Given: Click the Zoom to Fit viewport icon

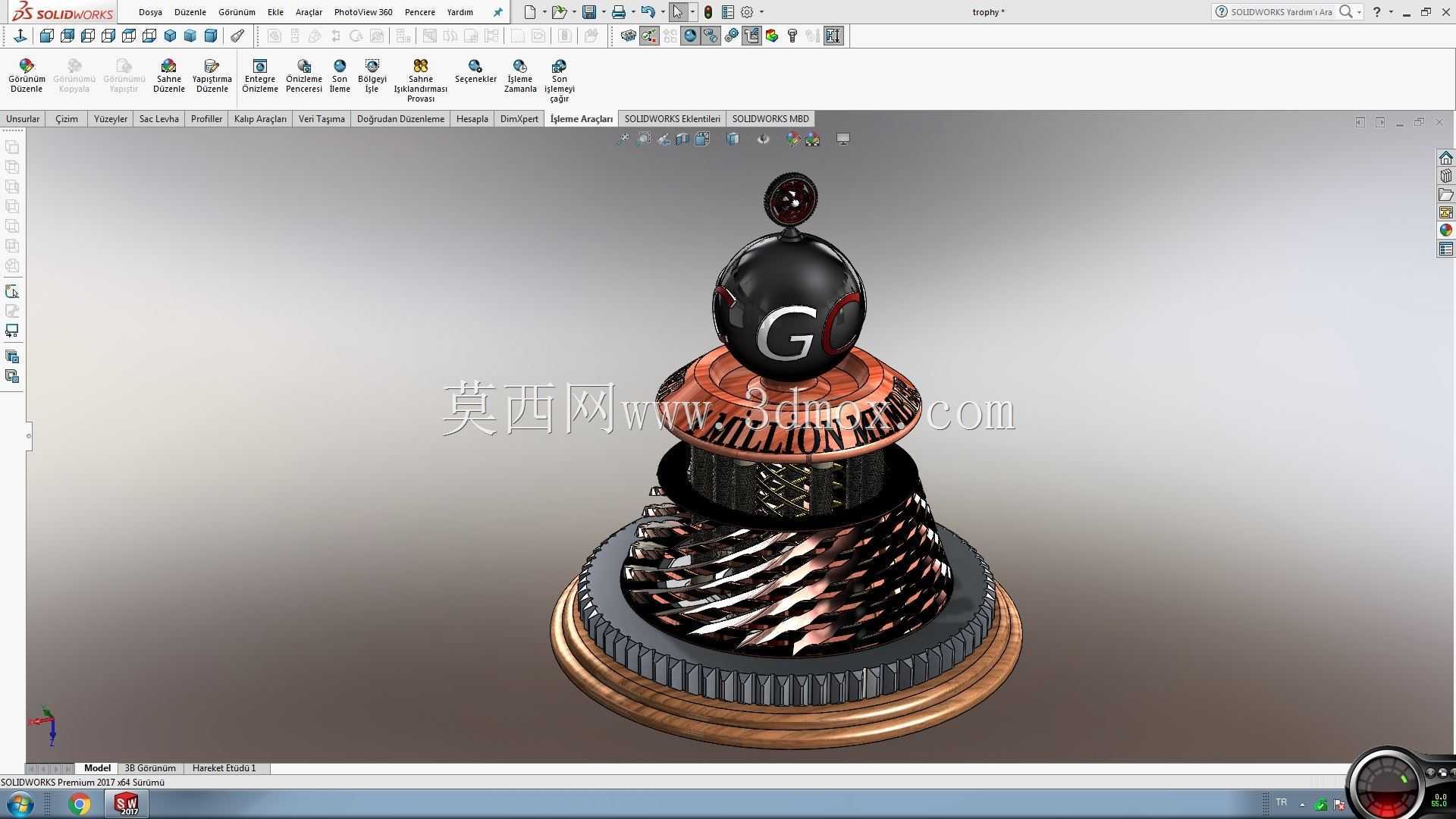Looking at the screenshot, I should [622, 139].
